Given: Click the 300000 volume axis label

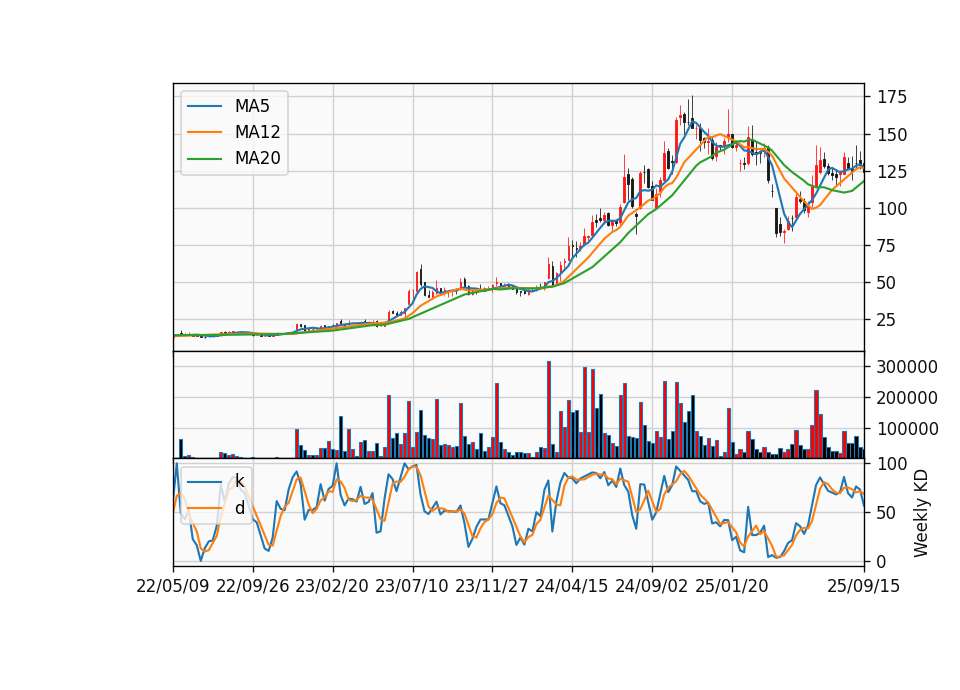Looking at the screenshot, I should [x=907, y=367].
